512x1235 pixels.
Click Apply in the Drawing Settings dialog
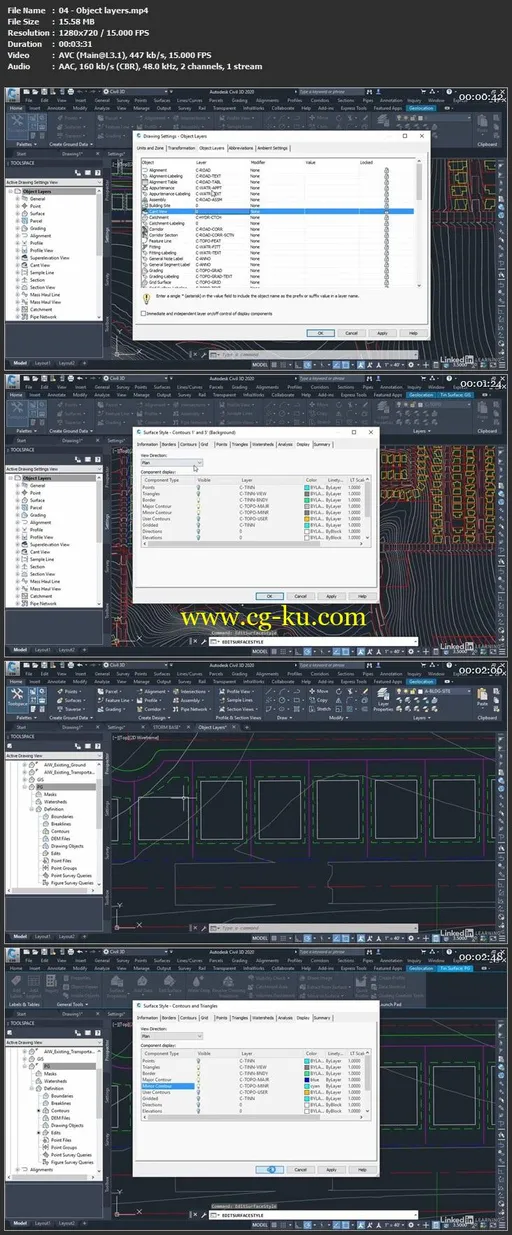tap(382, 332)
